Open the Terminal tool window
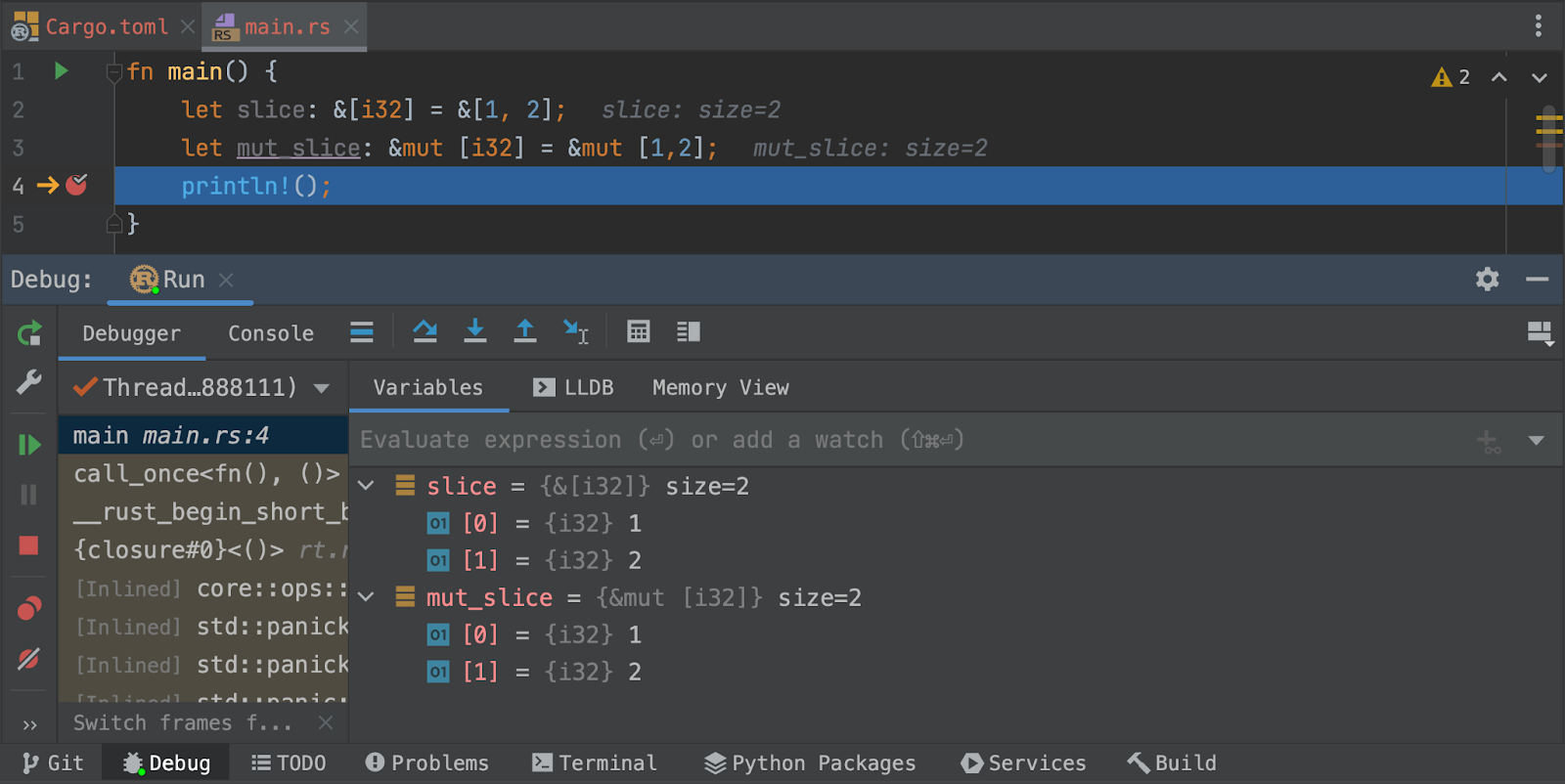Viewport: 1565px width, 784px height. tap(594, 763)
